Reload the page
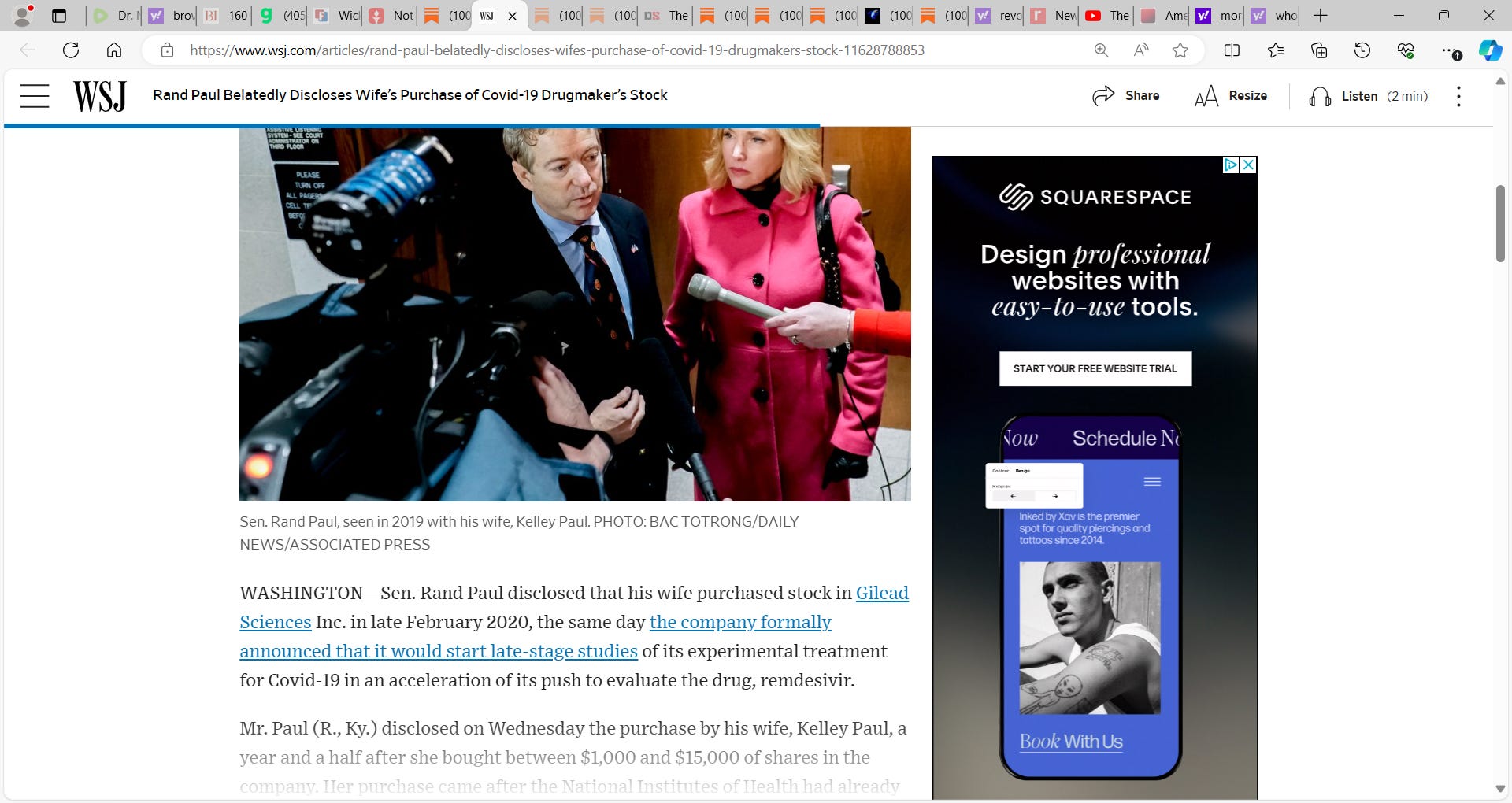Image resolution: width=1512 pixels, height=803 pixels. (x=71, y=50)
